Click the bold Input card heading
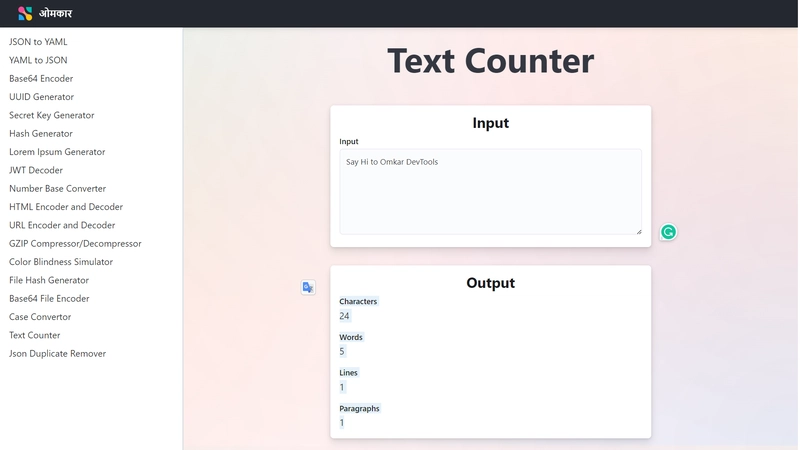Viewport: 800px width, 450px height. [x=490, y=123]
